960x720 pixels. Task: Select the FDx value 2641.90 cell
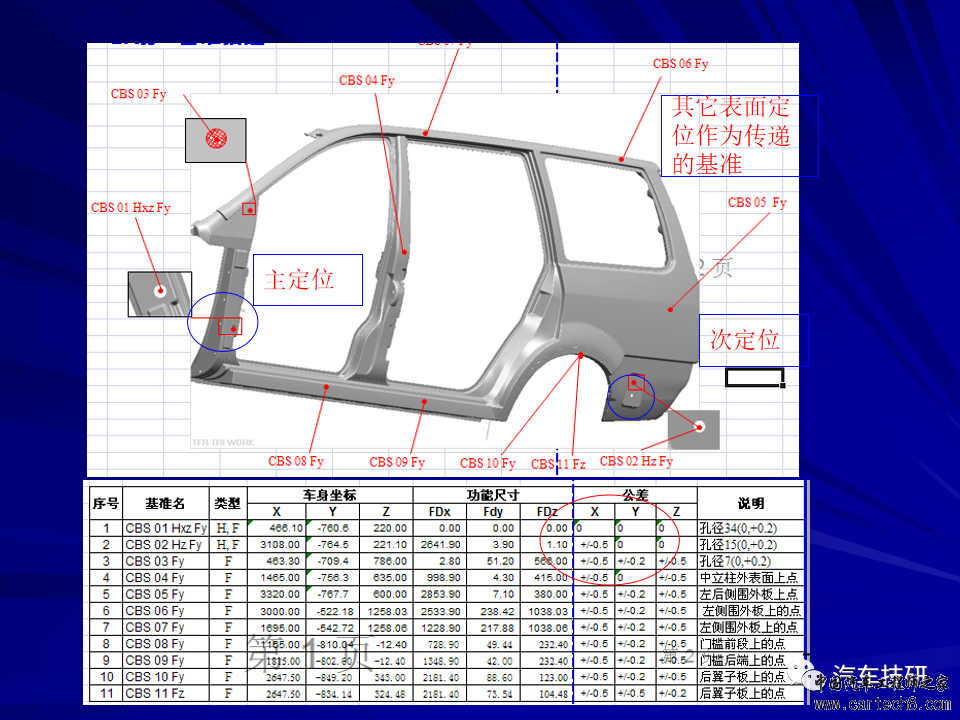click(x=440, y=544)
